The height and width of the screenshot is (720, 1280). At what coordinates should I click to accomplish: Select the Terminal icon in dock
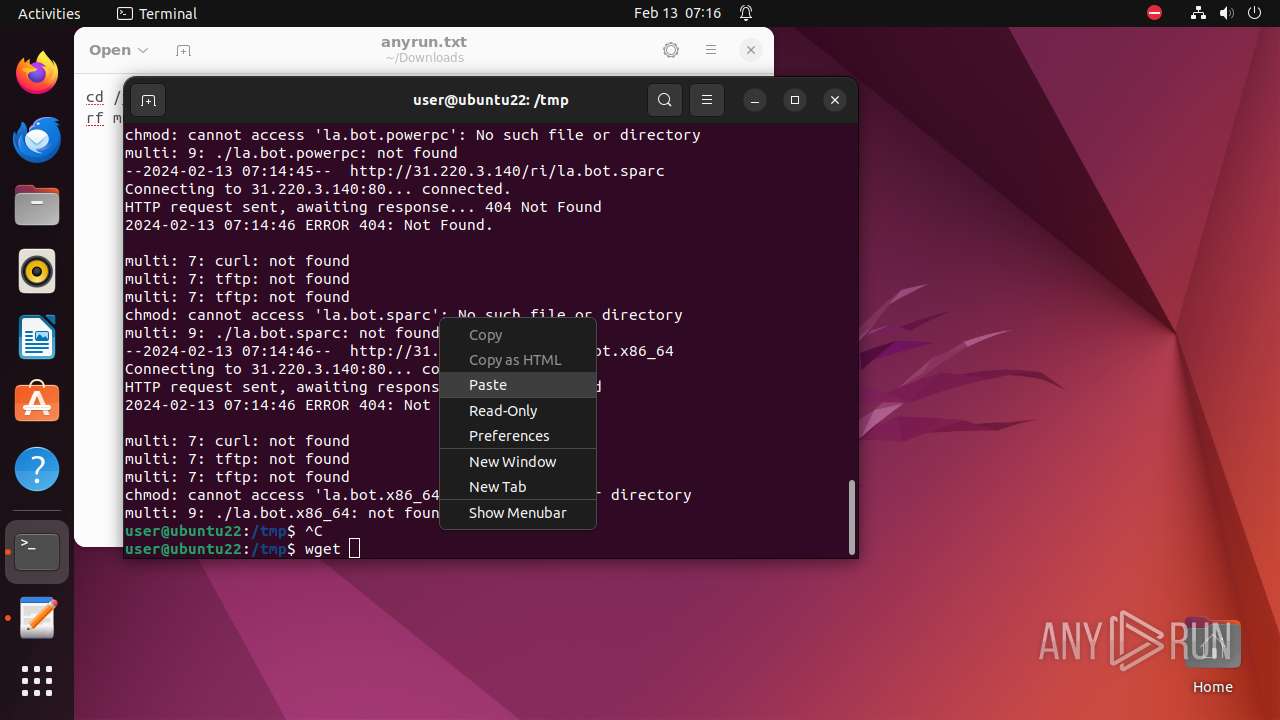pos(37,552)
